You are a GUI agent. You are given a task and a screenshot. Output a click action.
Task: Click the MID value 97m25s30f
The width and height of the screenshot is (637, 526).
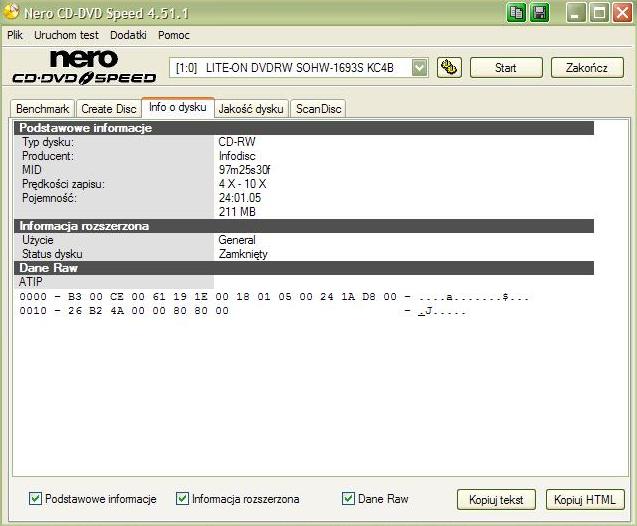click(x=244, y=170)
